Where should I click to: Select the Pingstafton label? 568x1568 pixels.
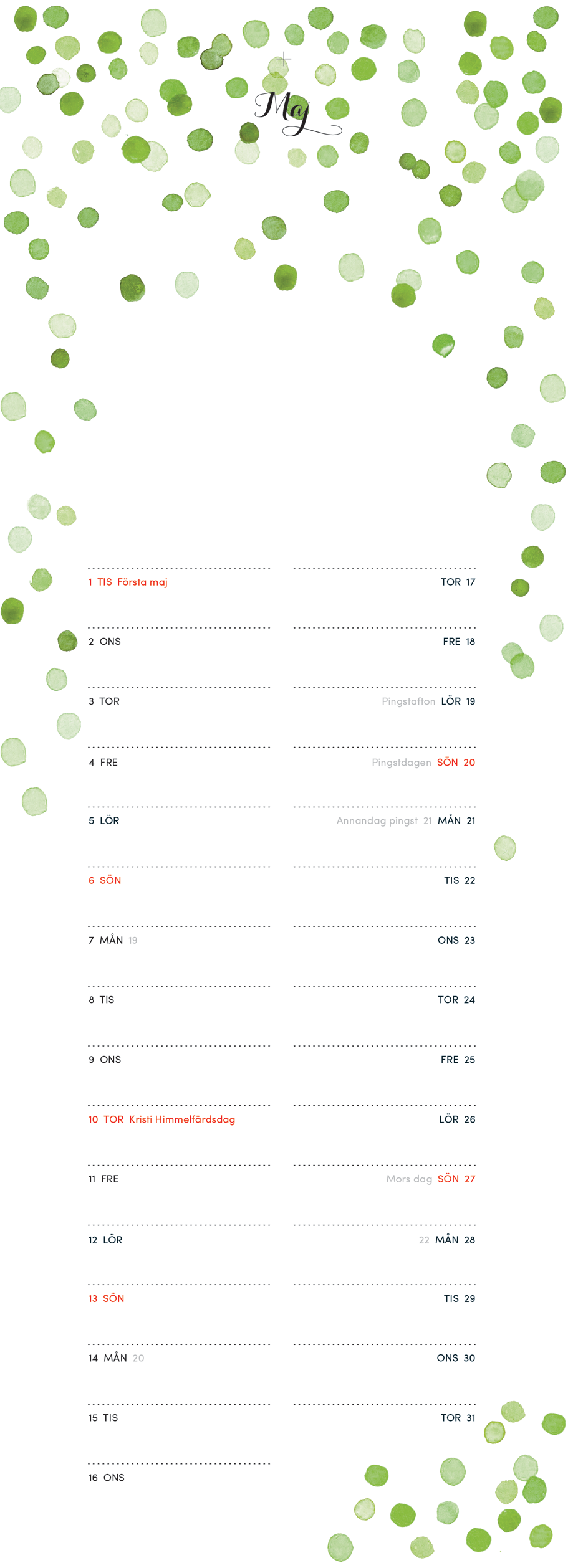408,701
